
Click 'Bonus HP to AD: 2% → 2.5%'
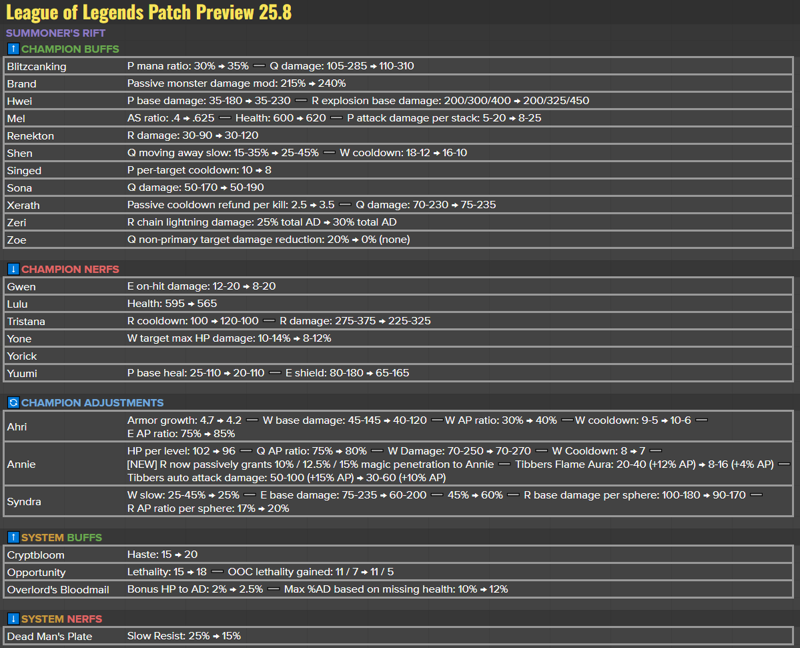coord(195,589)
